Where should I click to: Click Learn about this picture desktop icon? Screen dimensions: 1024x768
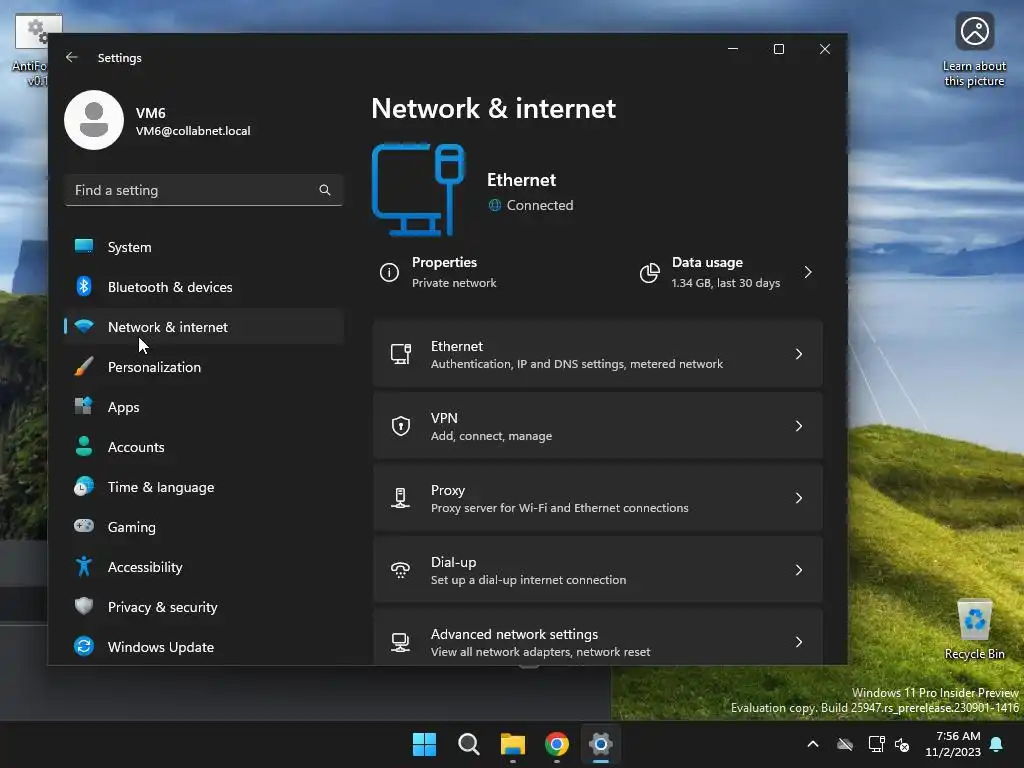(x=974, y=50)
